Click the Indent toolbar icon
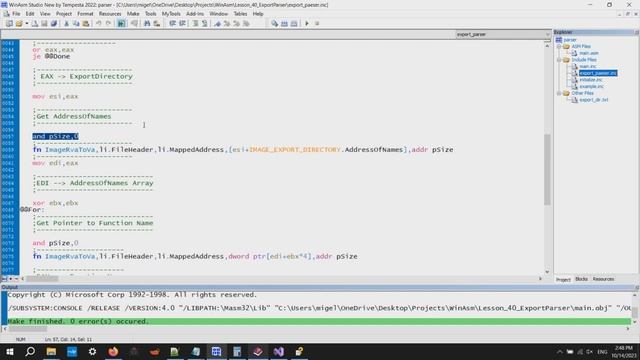Image resolution: width=640 pixels, height=360 pixels. (172, 24)
